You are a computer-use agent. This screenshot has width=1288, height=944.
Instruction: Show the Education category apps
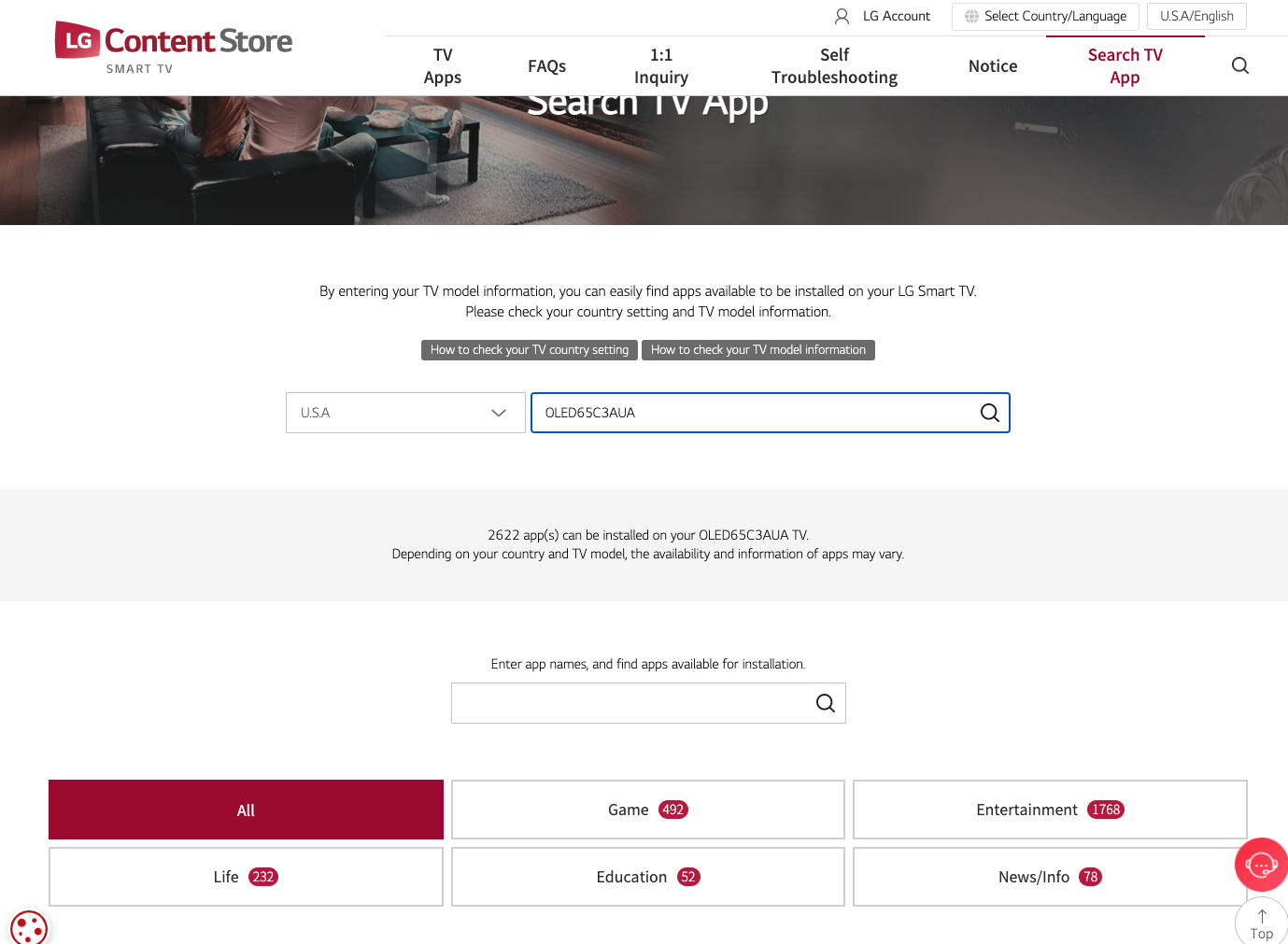648,877
